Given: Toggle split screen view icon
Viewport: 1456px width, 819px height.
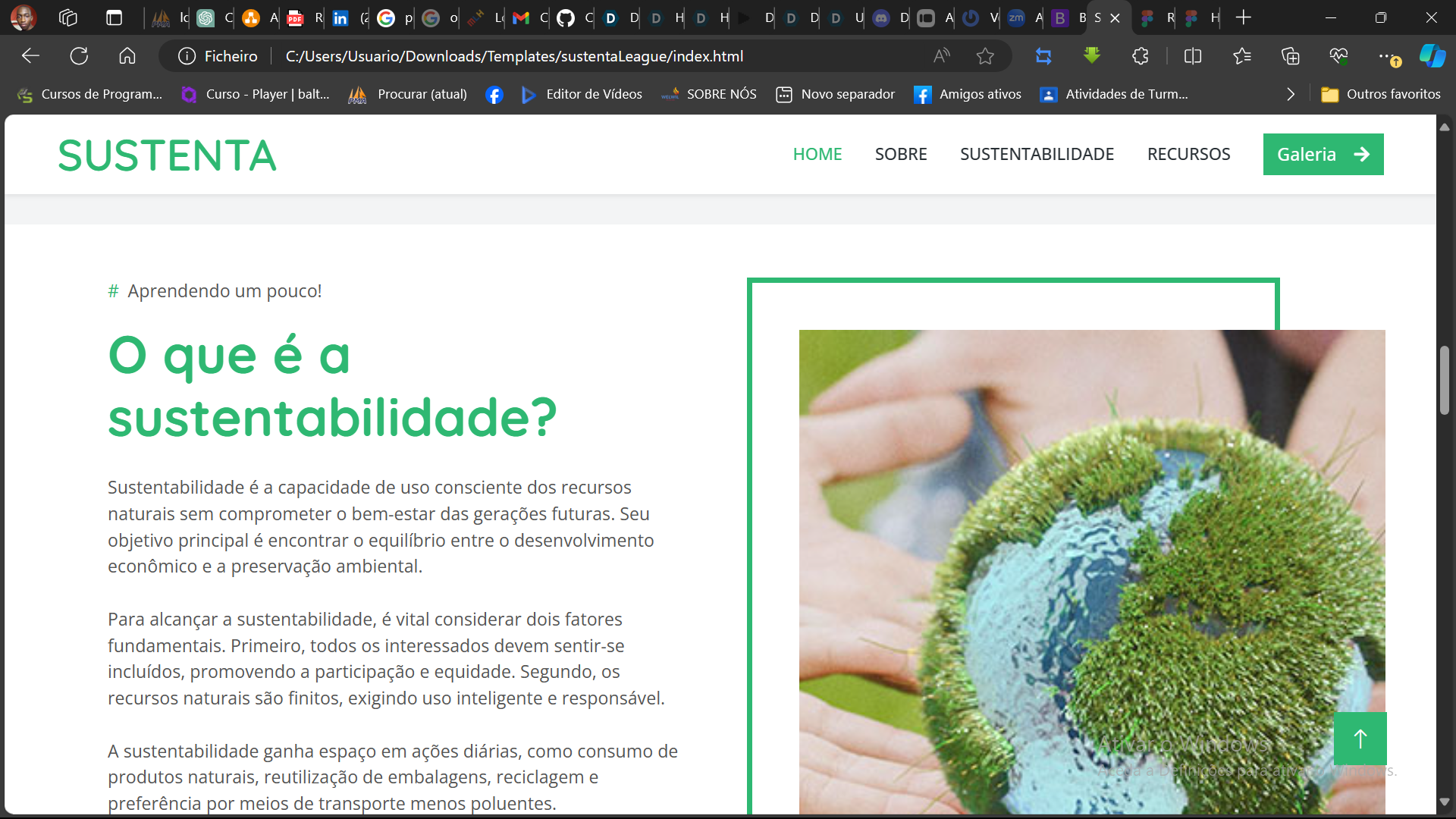Looking at the screenshot, I should click(x=1193, y=56).
